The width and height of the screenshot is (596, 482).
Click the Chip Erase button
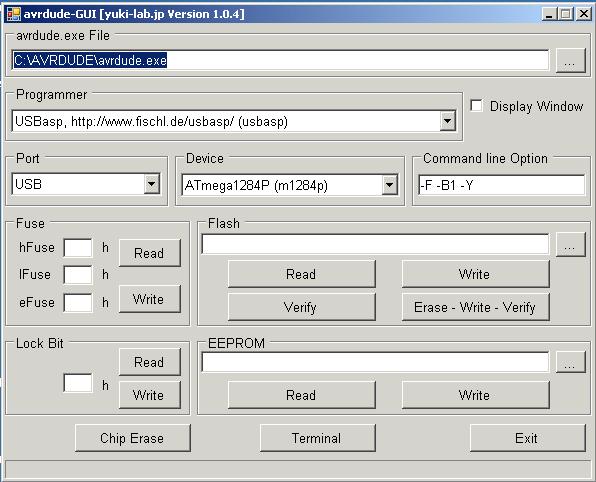[133, 438]
